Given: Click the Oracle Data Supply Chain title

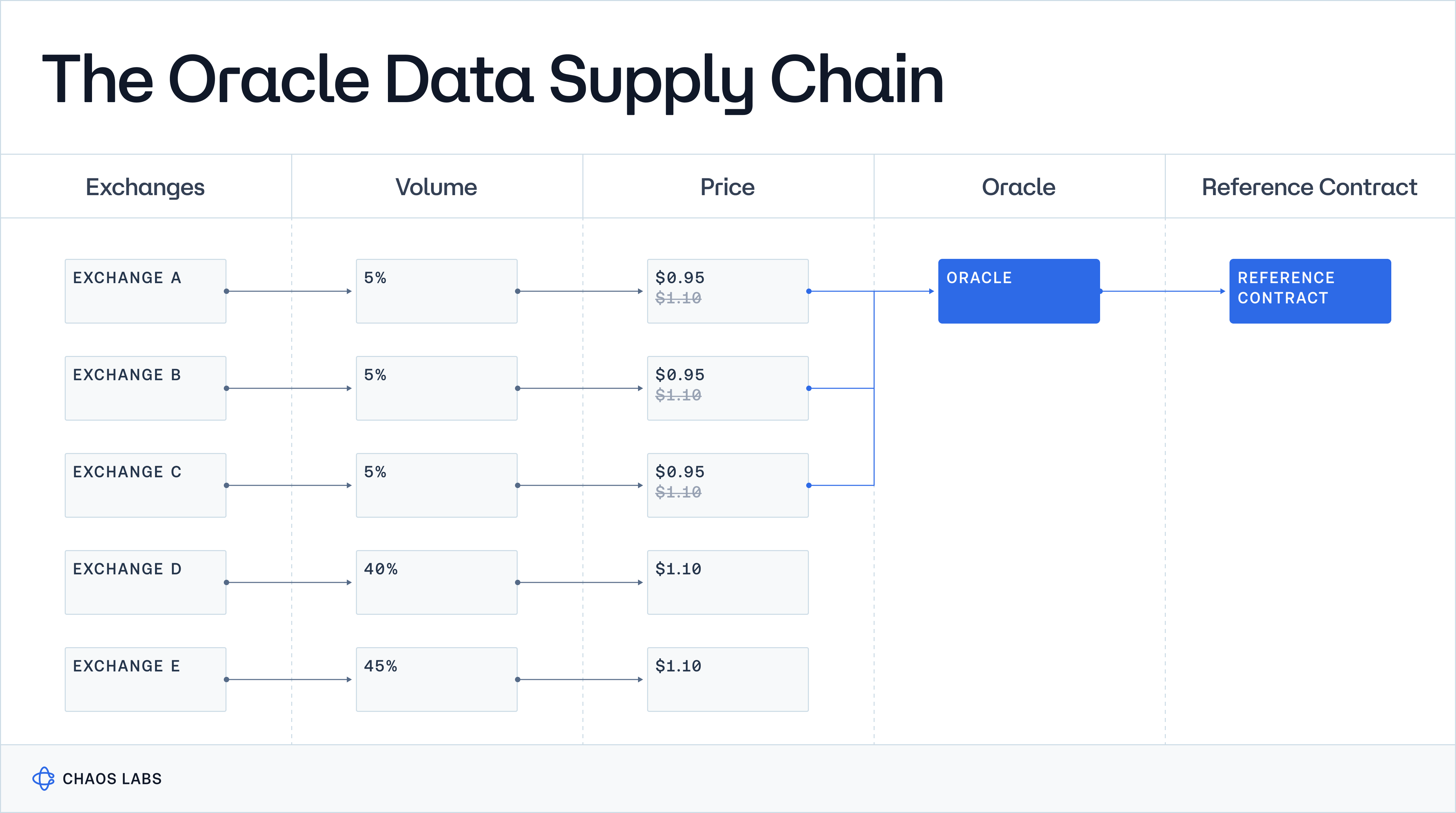Looking at the screenshot, I should [x=493, y=79].
